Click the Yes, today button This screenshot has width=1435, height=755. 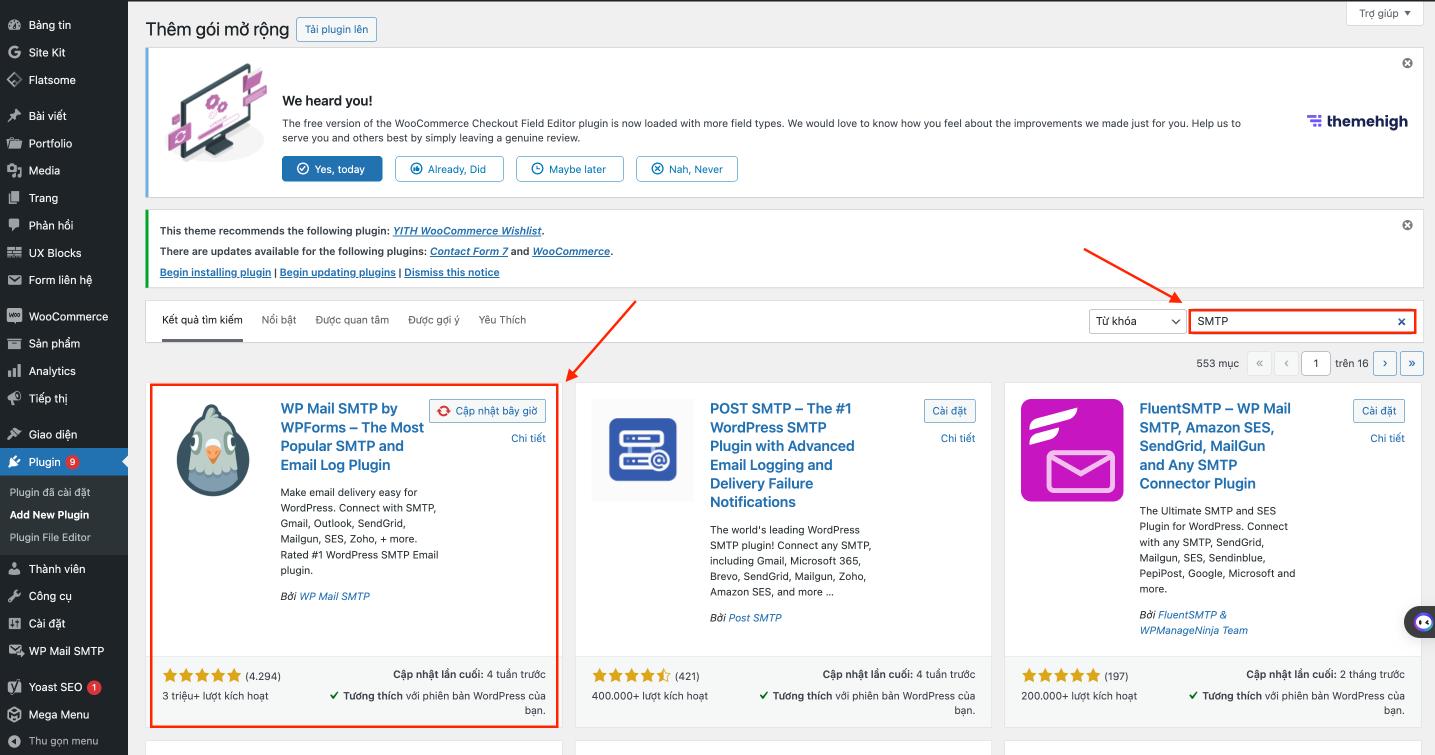point(331,169)
